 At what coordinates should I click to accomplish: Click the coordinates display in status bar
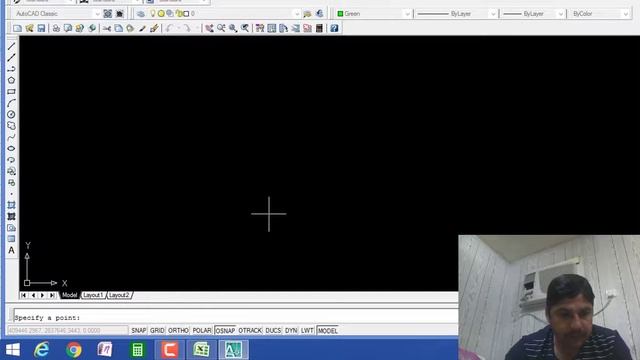pyautogui.click(x=67, y=330)
